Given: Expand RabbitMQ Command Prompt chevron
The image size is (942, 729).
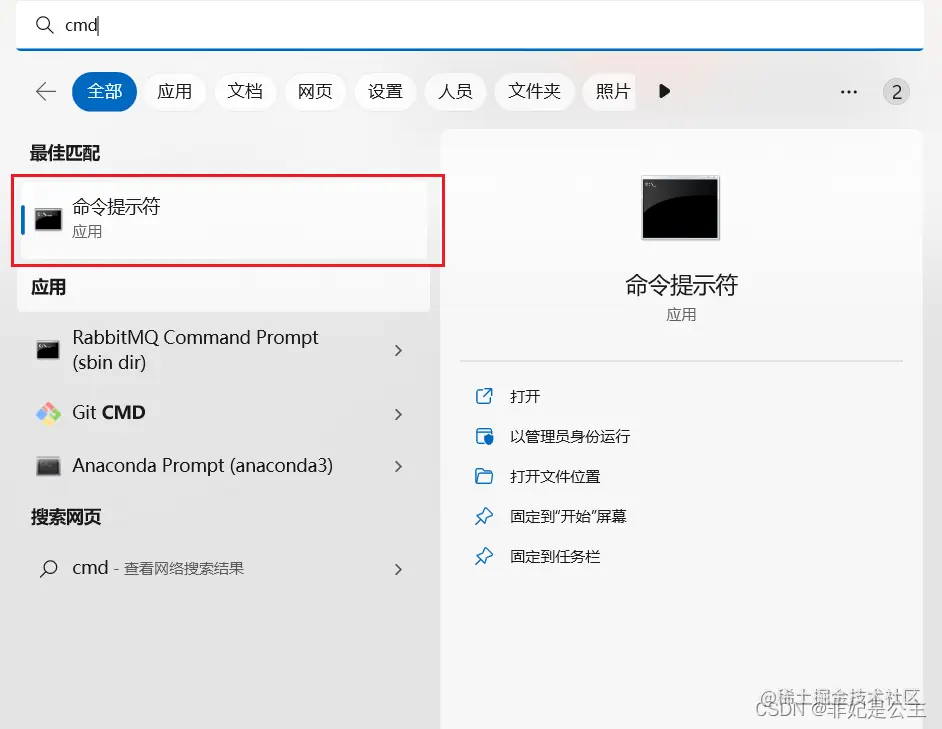Looking at the screenshot, I should pyautogui.click(x=398, y=350).
